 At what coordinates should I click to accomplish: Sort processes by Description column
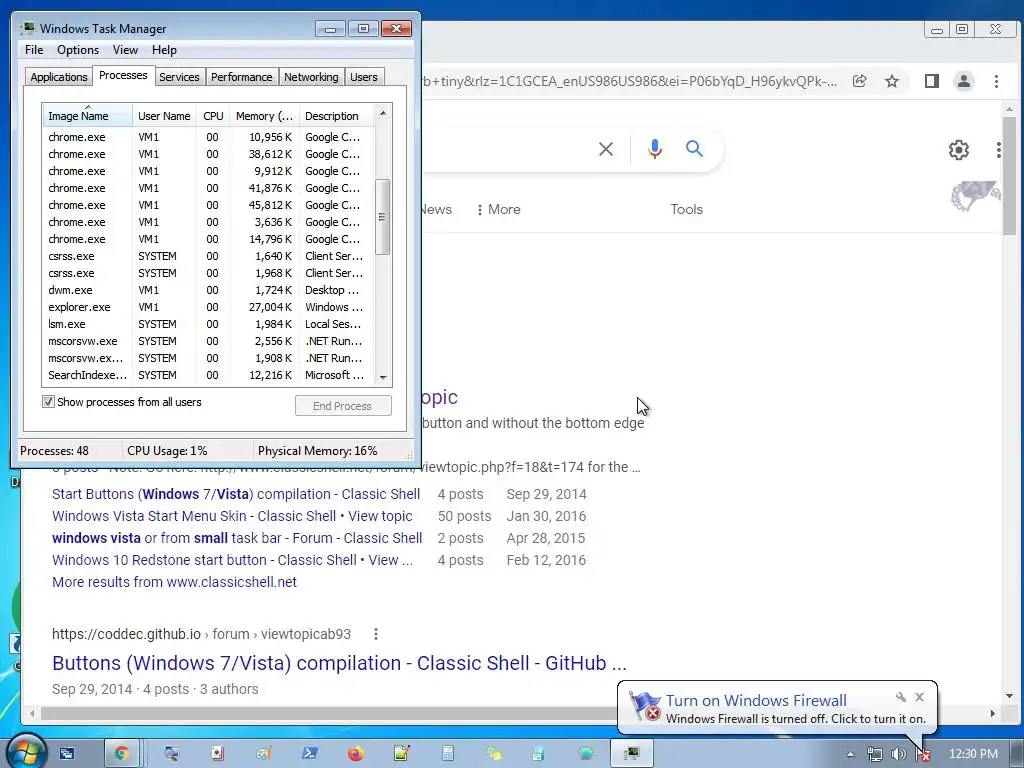pyautogui.click(x=337, y=116)
